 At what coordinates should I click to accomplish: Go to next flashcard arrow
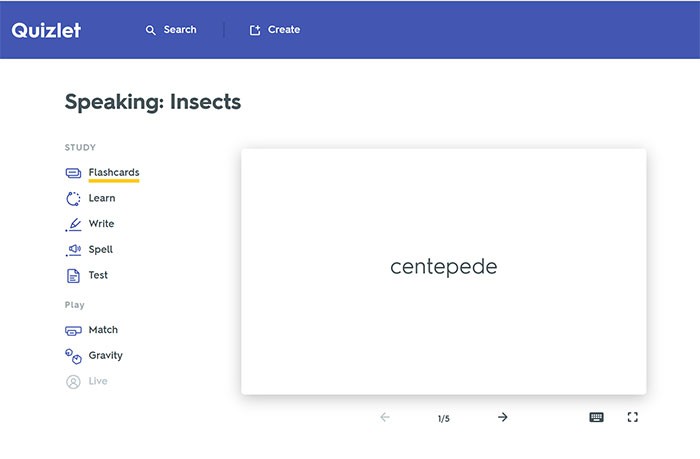[x=503, y=417]
